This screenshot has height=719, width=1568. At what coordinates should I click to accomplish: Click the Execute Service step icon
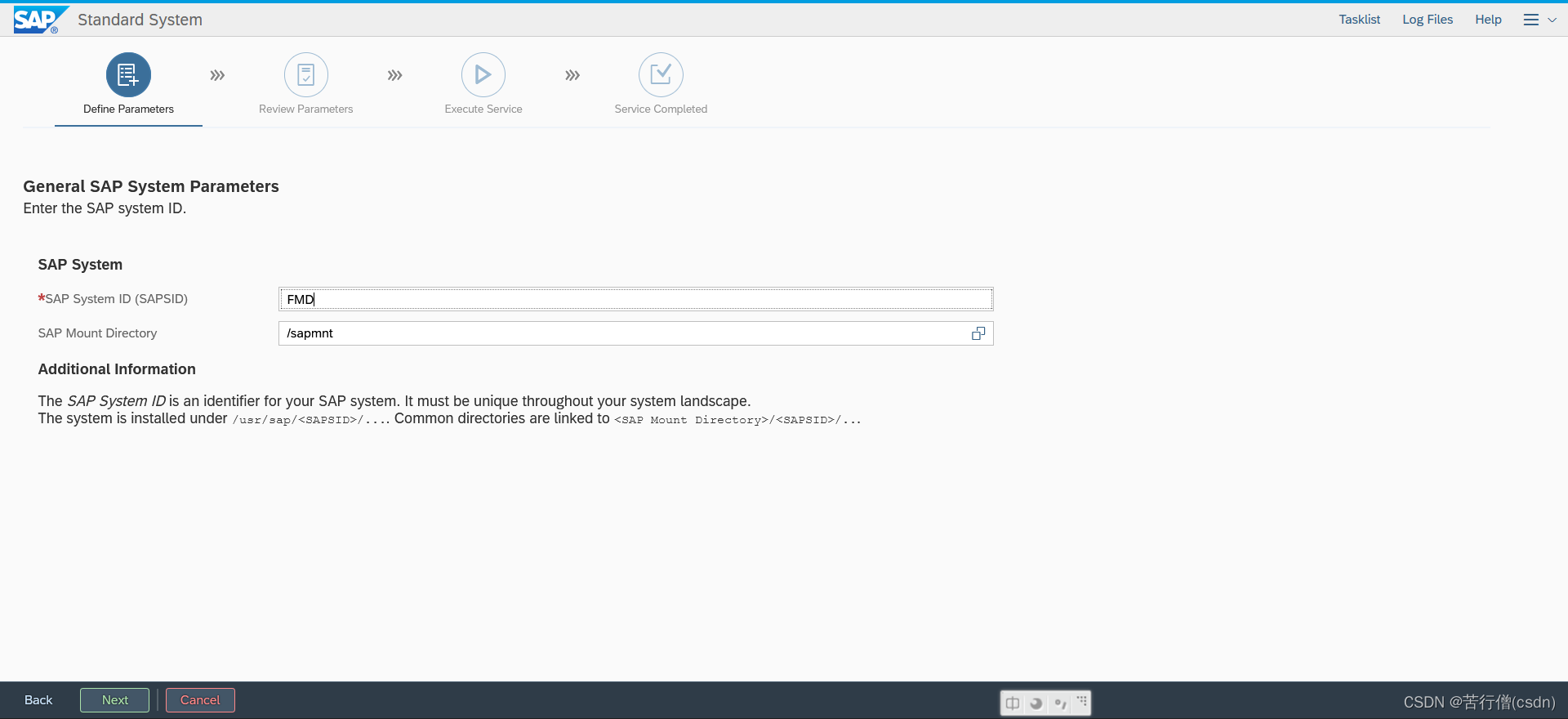click(483, 75)
